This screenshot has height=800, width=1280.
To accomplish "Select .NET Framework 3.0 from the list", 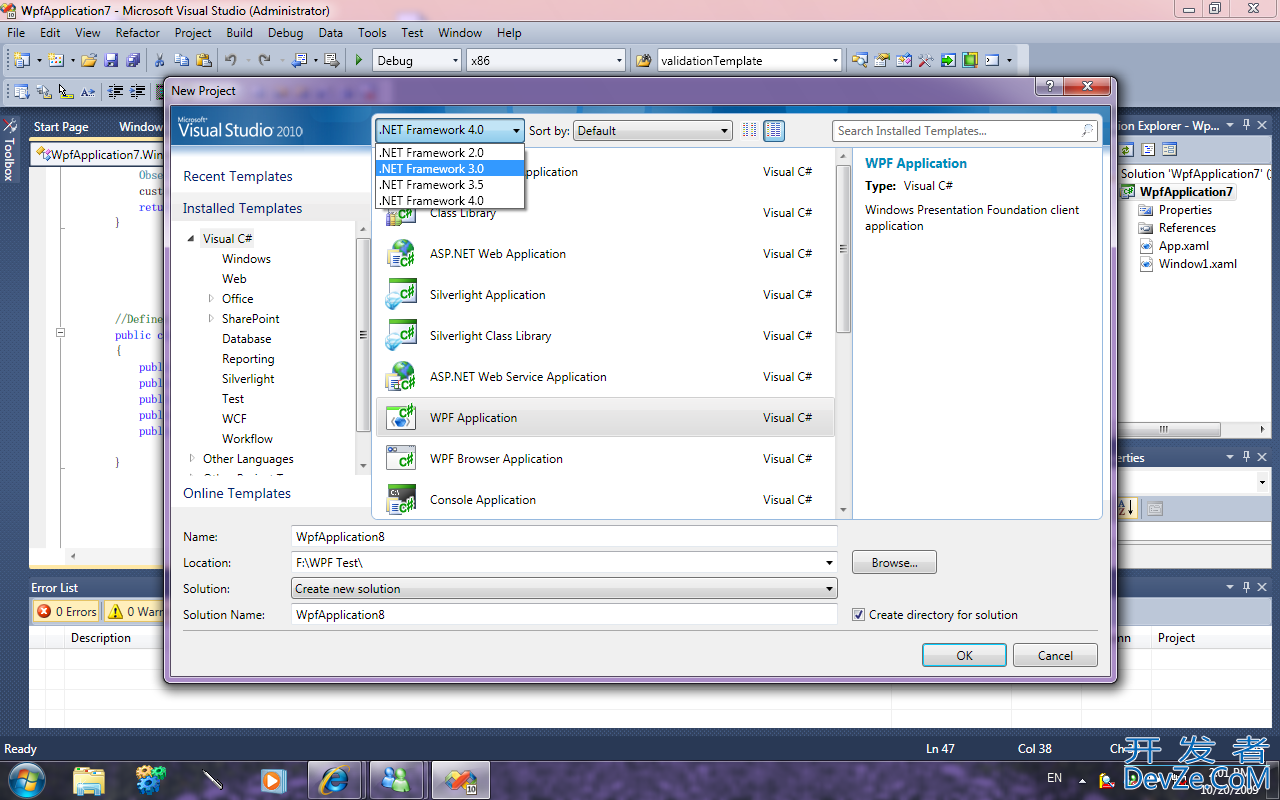I will pos(450,169).
